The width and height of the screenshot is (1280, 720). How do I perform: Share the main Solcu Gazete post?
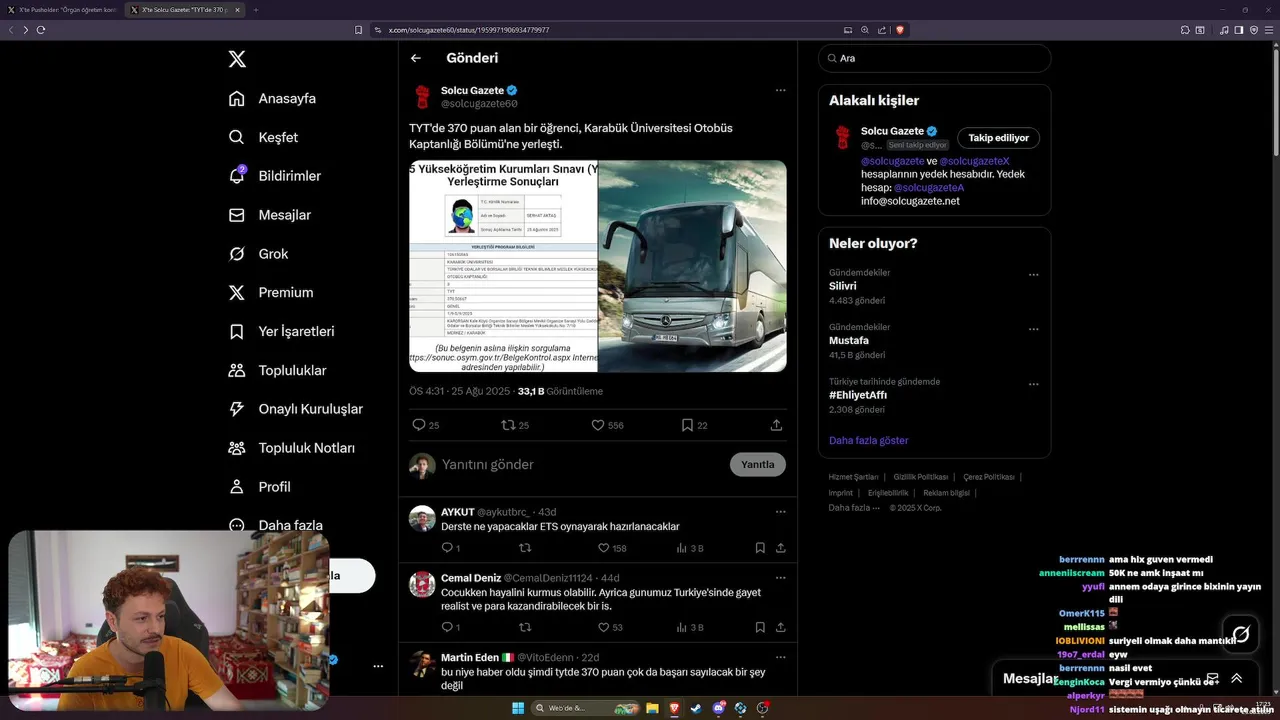coord(776,425)
